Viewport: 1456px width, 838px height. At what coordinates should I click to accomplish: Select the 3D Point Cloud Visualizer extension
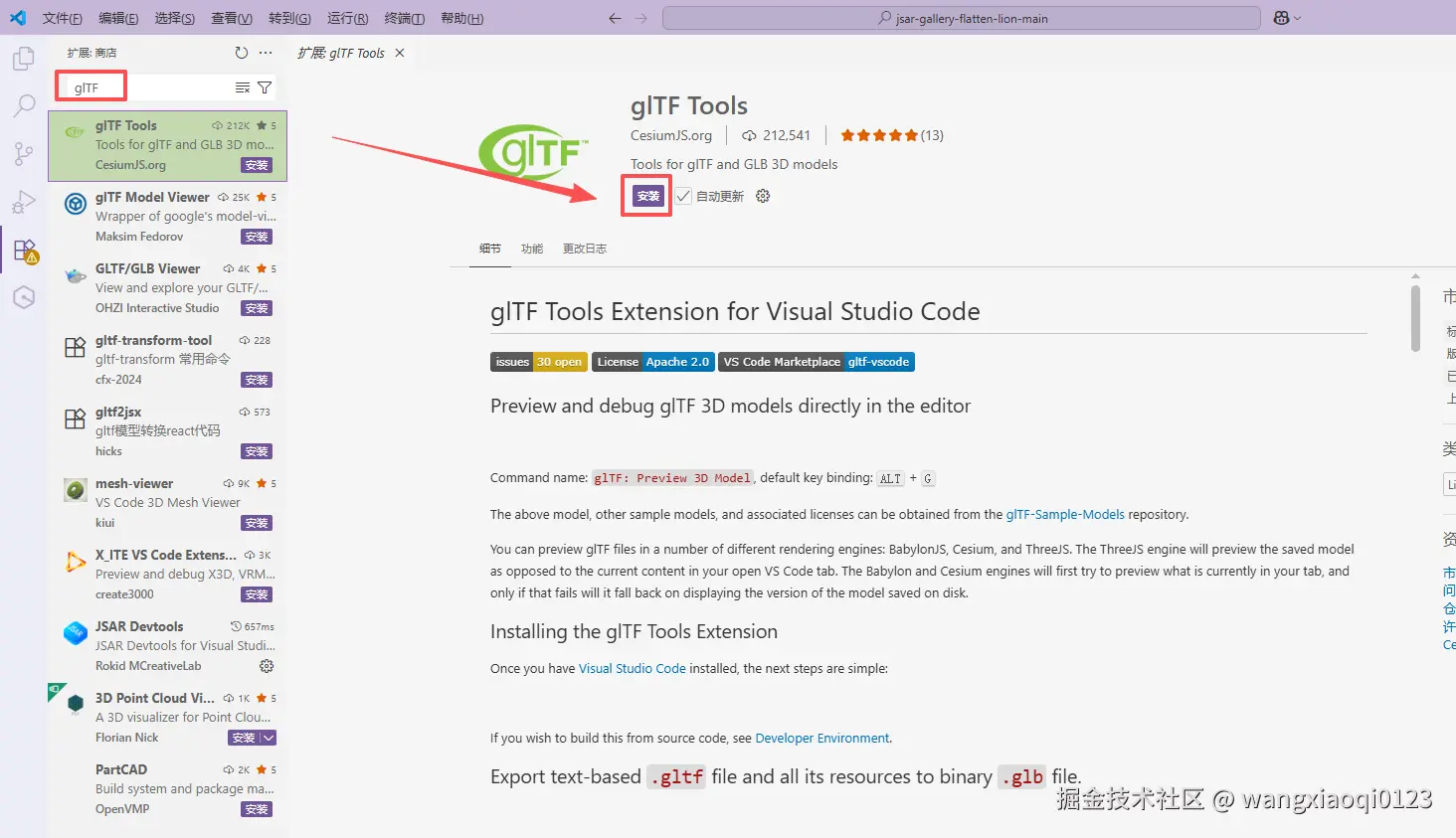coord(167,718)
